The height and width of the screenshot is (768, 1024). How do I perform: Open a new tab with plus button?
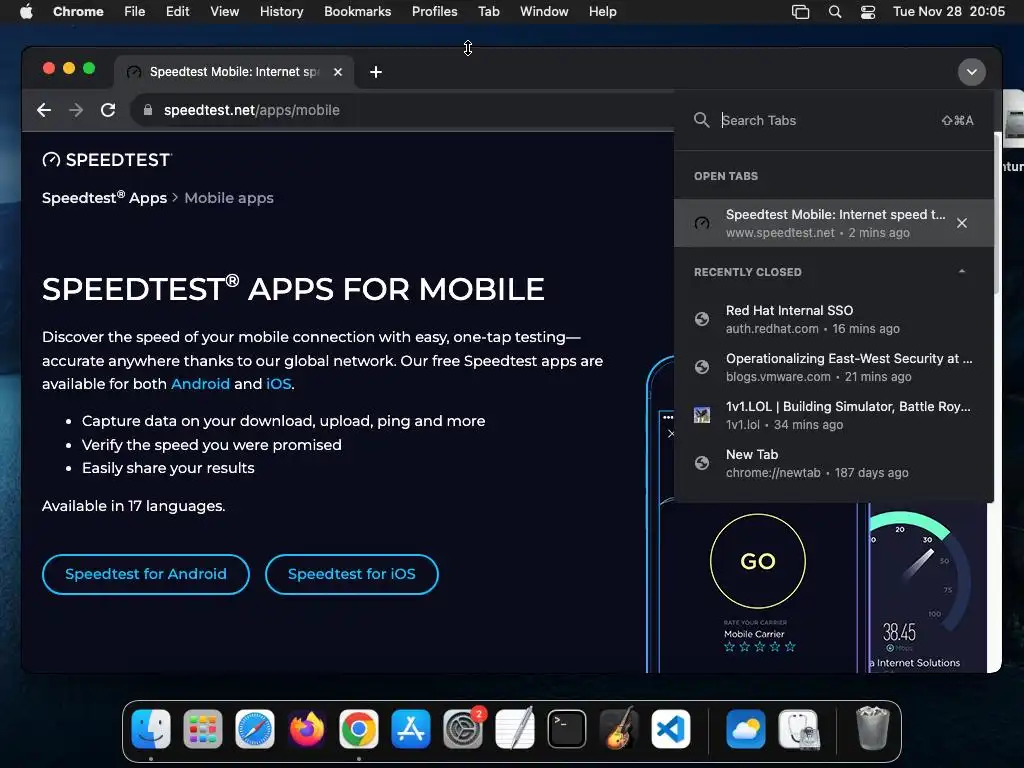[376, 72]
